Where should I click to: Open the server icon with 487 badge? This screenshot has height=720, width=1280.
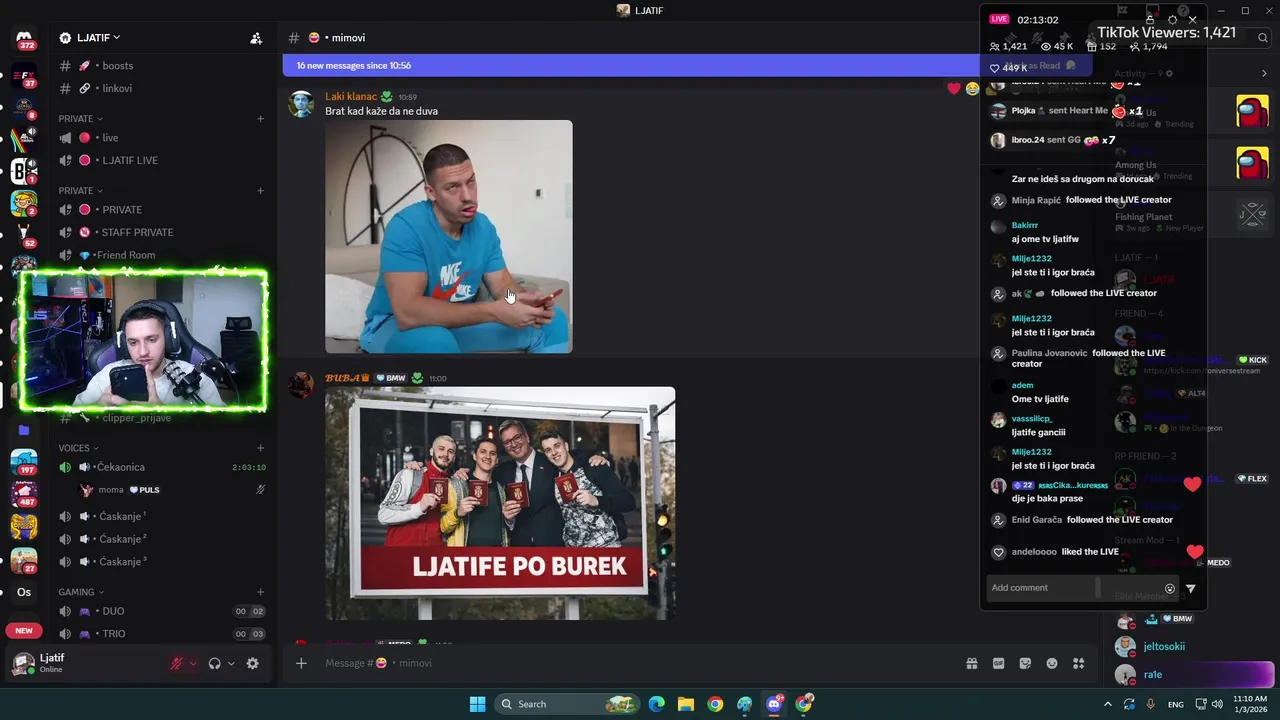coord(24,495)
